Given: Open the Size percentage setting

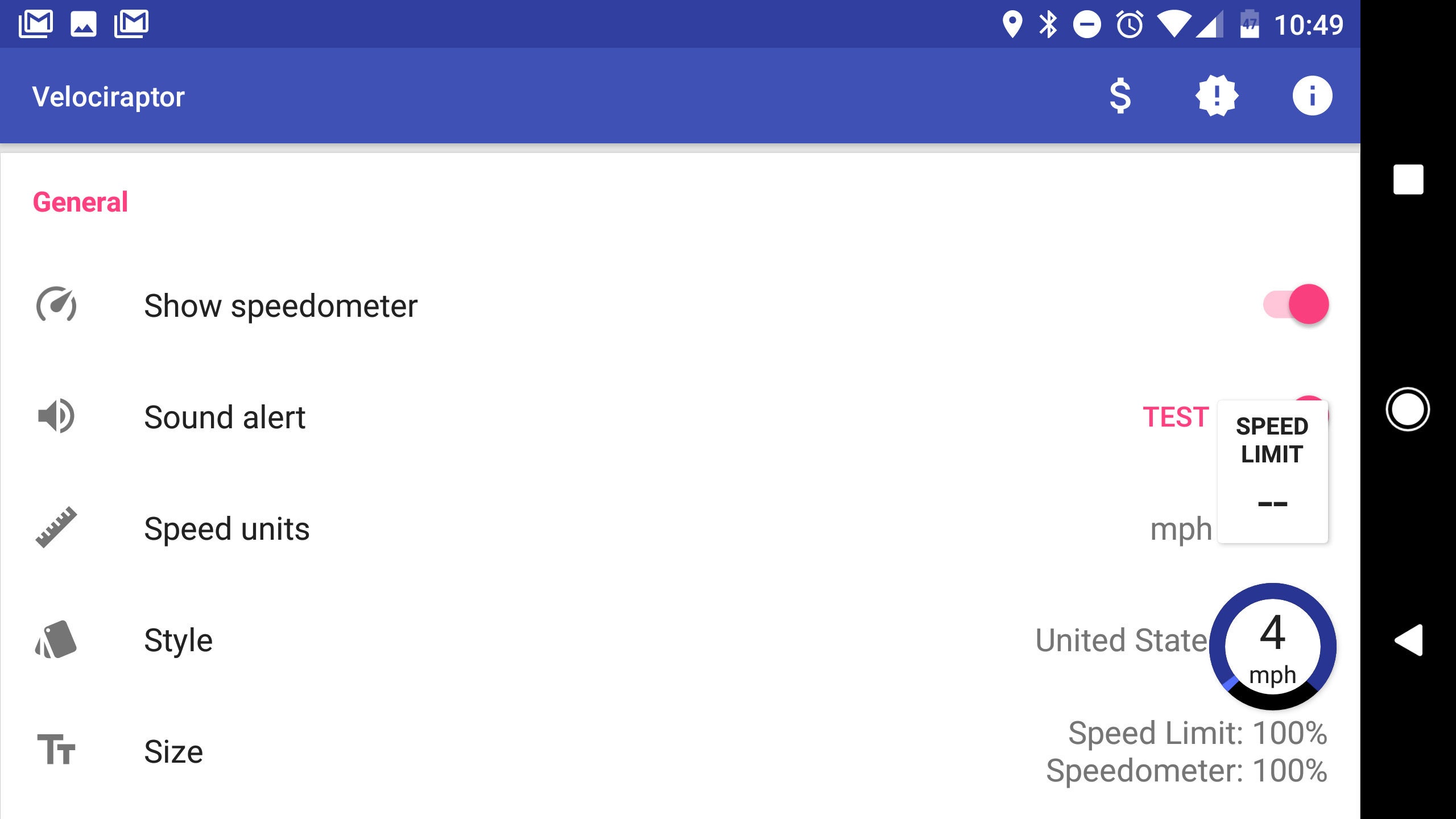Looking at the screenshot, I should point(1186,751).
